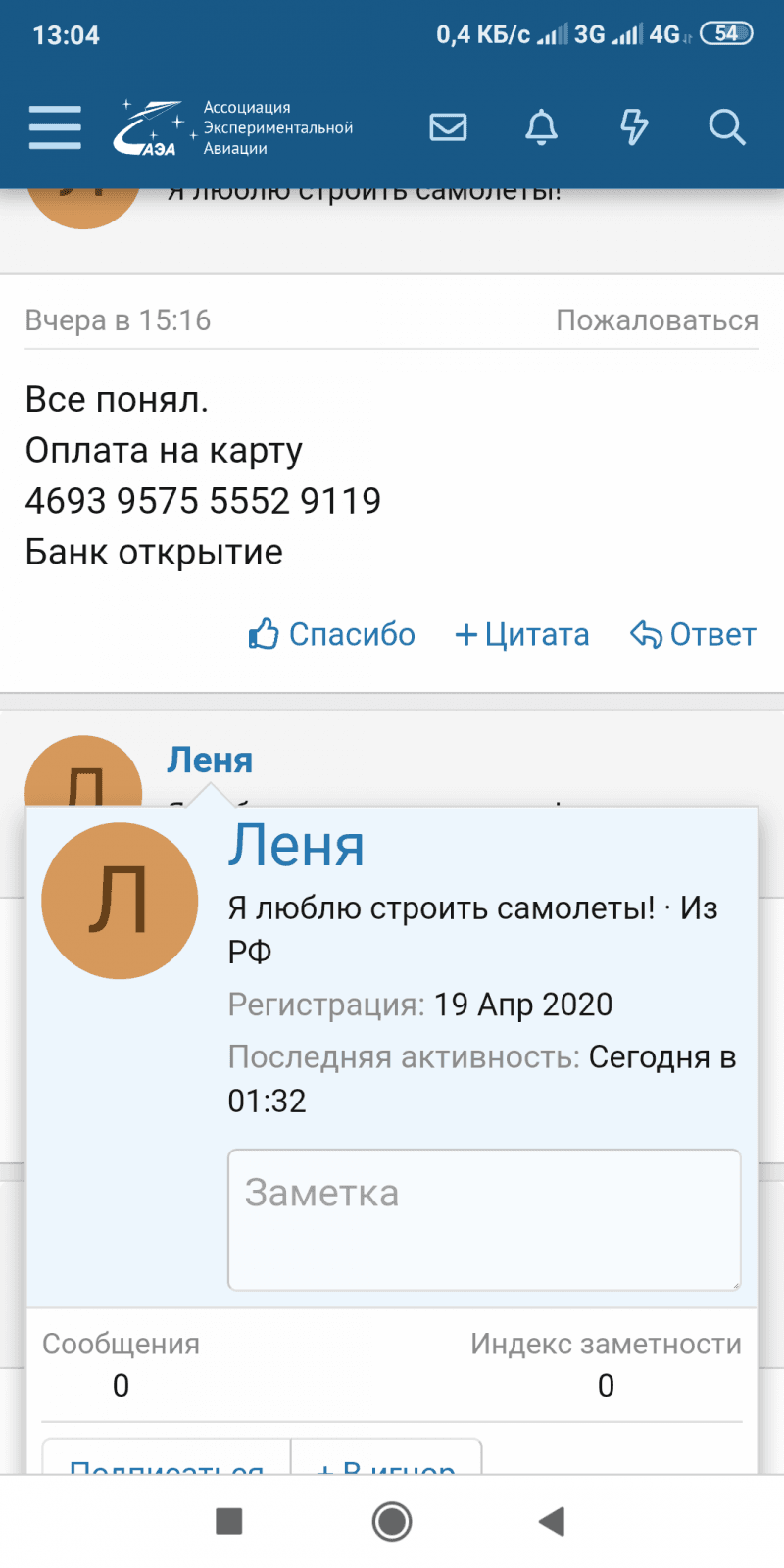Open the post timestamp Вчера в 15:16

(118, 319)
